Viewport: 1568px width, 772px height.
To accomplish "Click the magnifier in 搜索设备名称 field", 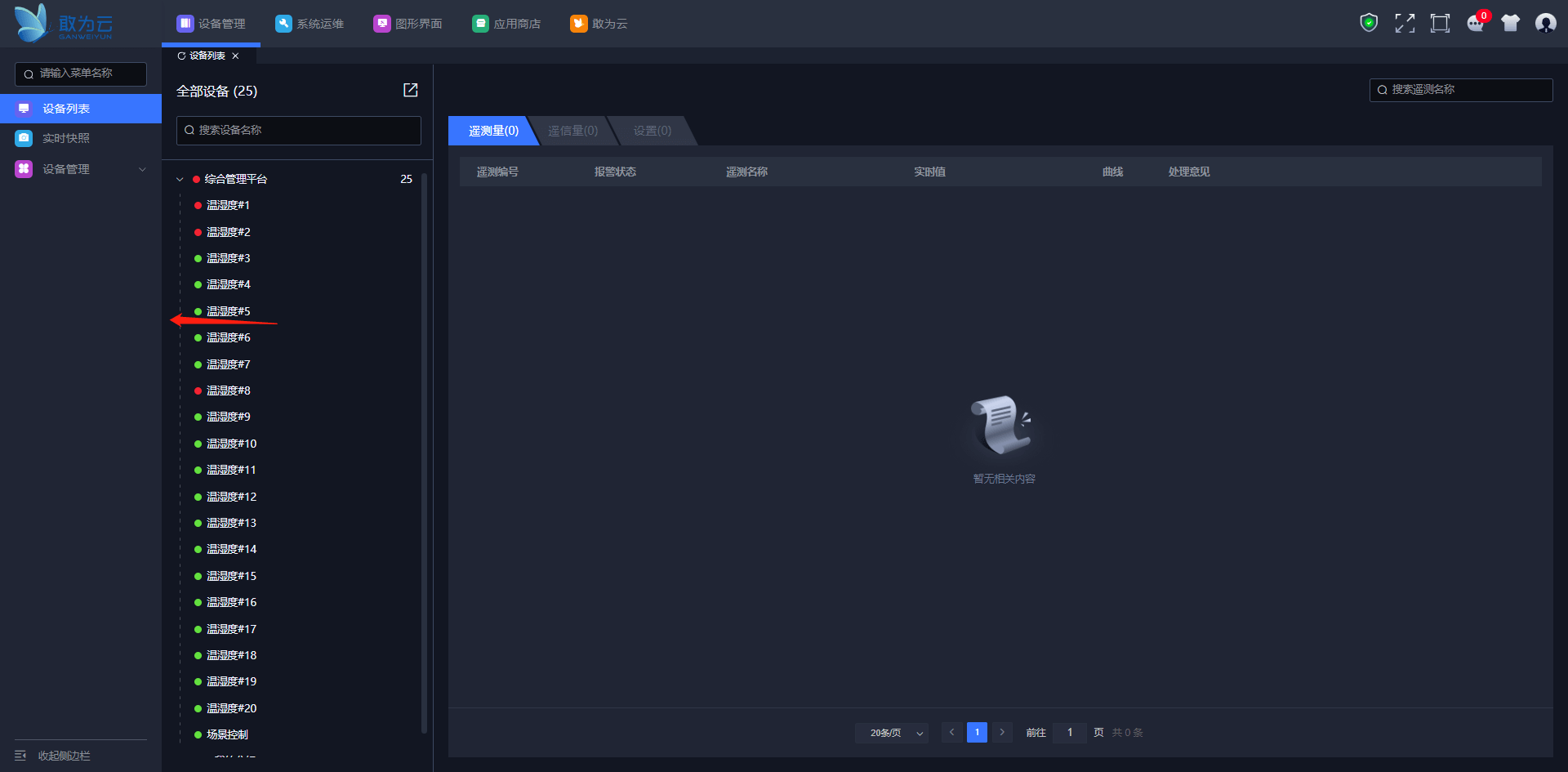I will click(x=189, y=131).
